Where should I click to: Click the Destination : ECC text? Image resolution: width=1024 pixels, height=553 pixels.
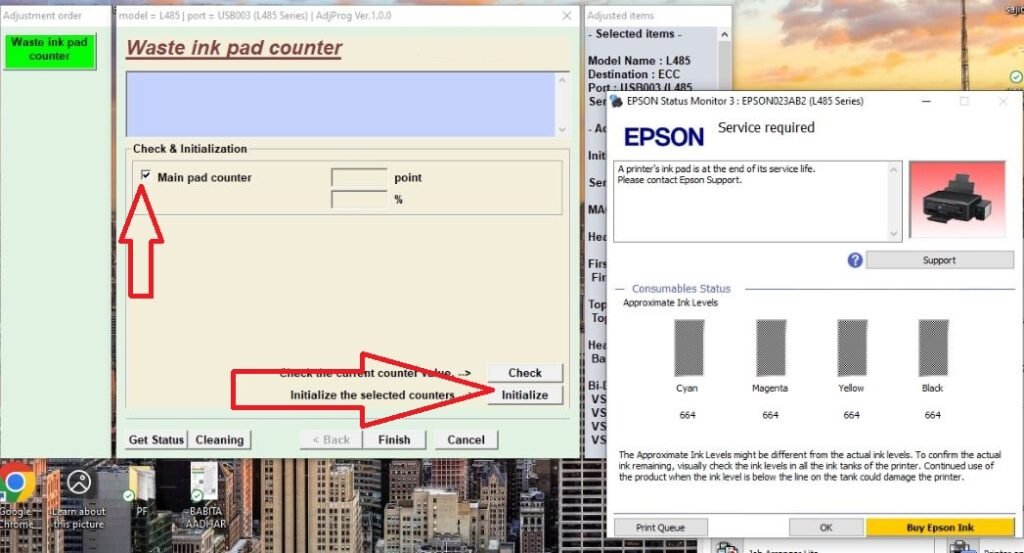pyautogui.click(x=633, y=74)
